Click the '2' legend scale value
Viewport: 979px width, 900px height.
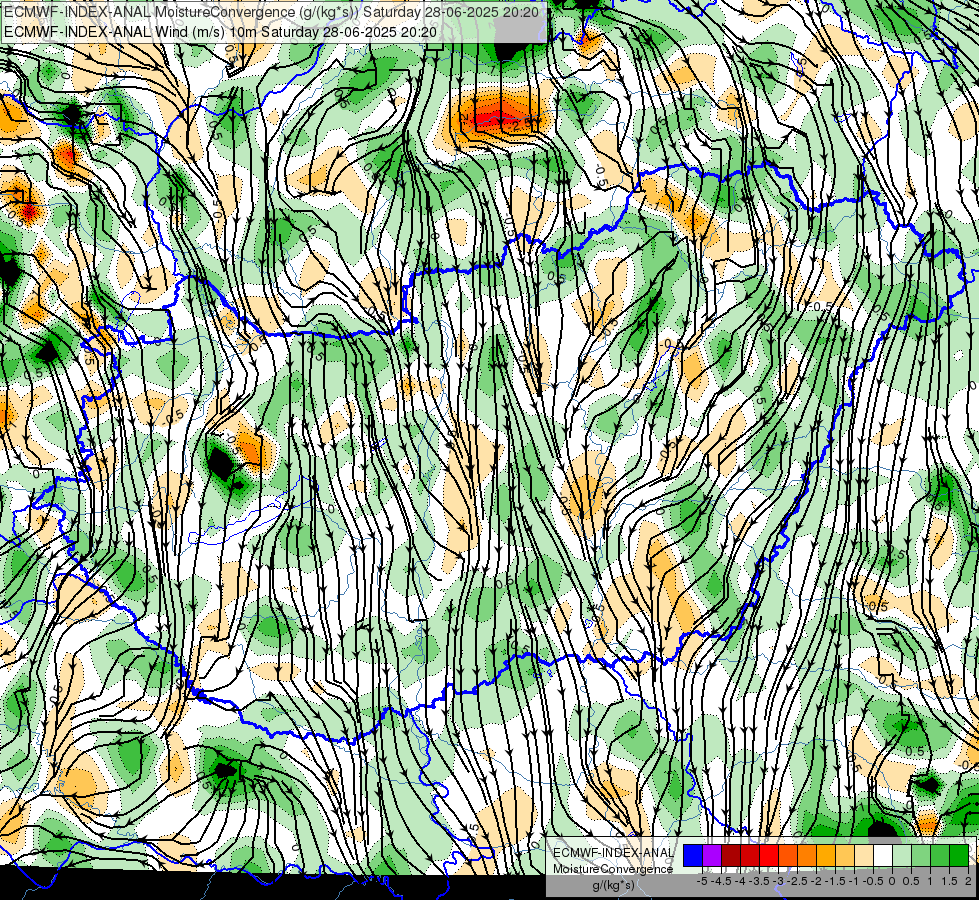968,881
